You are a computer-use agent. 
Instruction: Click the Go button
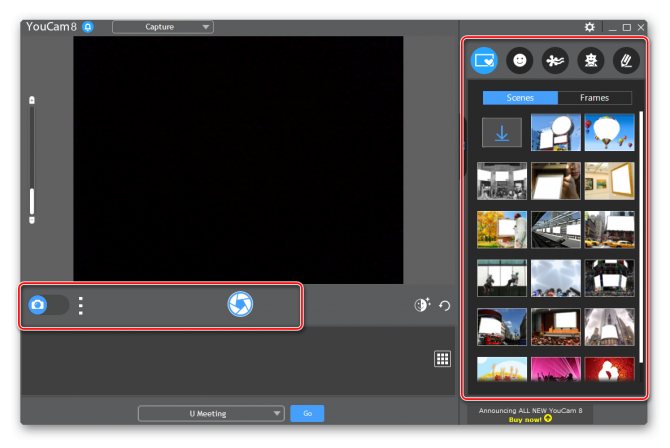tap(307, 413)
